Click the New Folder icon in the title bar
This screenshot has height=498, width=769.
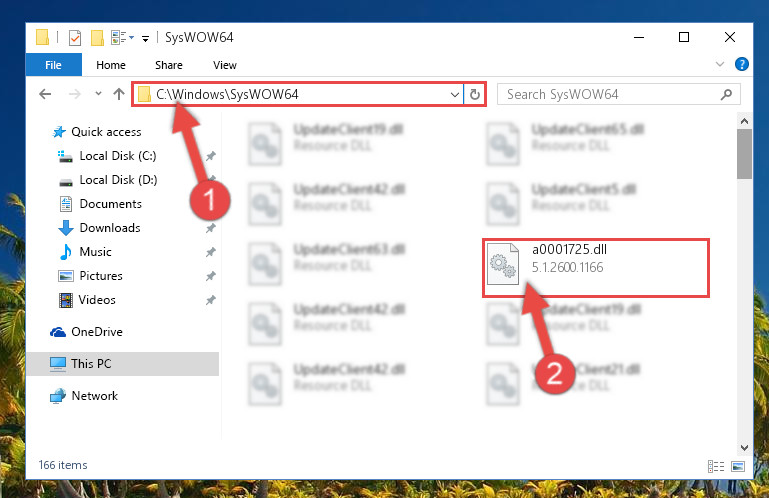pyautogui.click(x=97, y=37)
